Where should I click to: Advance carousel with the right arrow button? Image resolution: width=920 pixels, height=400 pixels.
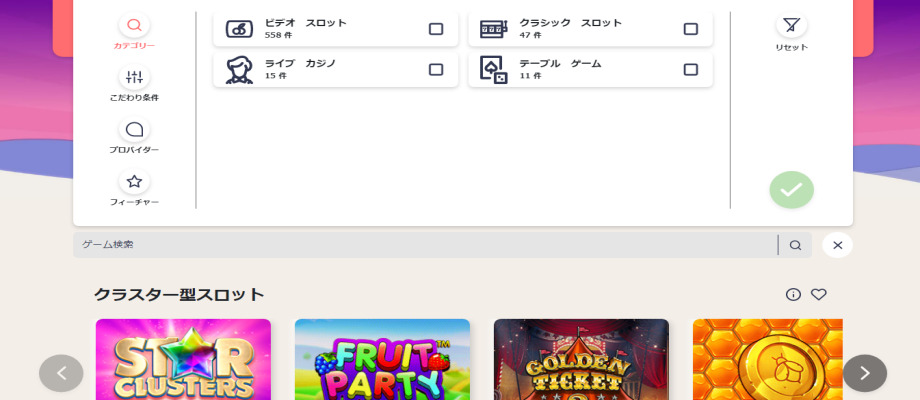[x=864, y=373]
